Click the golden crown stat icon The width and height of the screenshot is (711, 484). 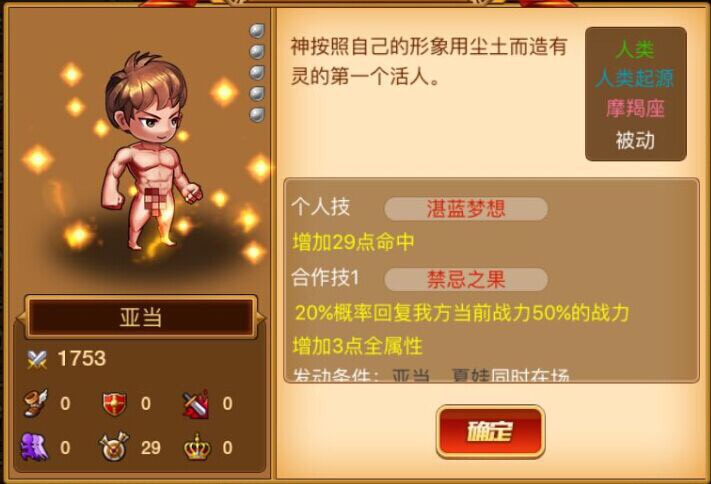click(x=197, y=447)
